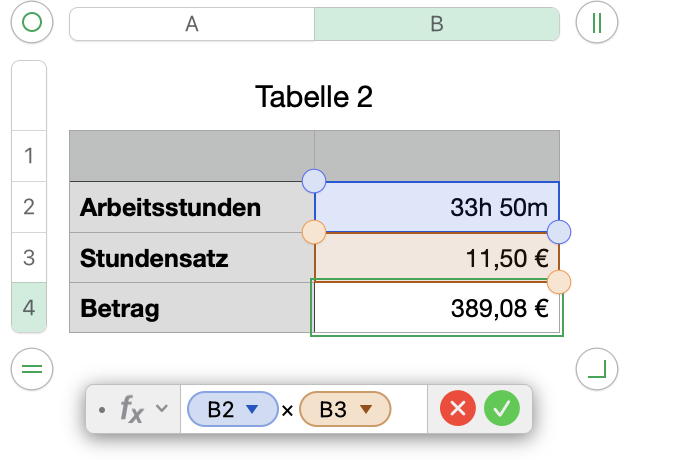Select row 4 header

[x=28, y=309]
